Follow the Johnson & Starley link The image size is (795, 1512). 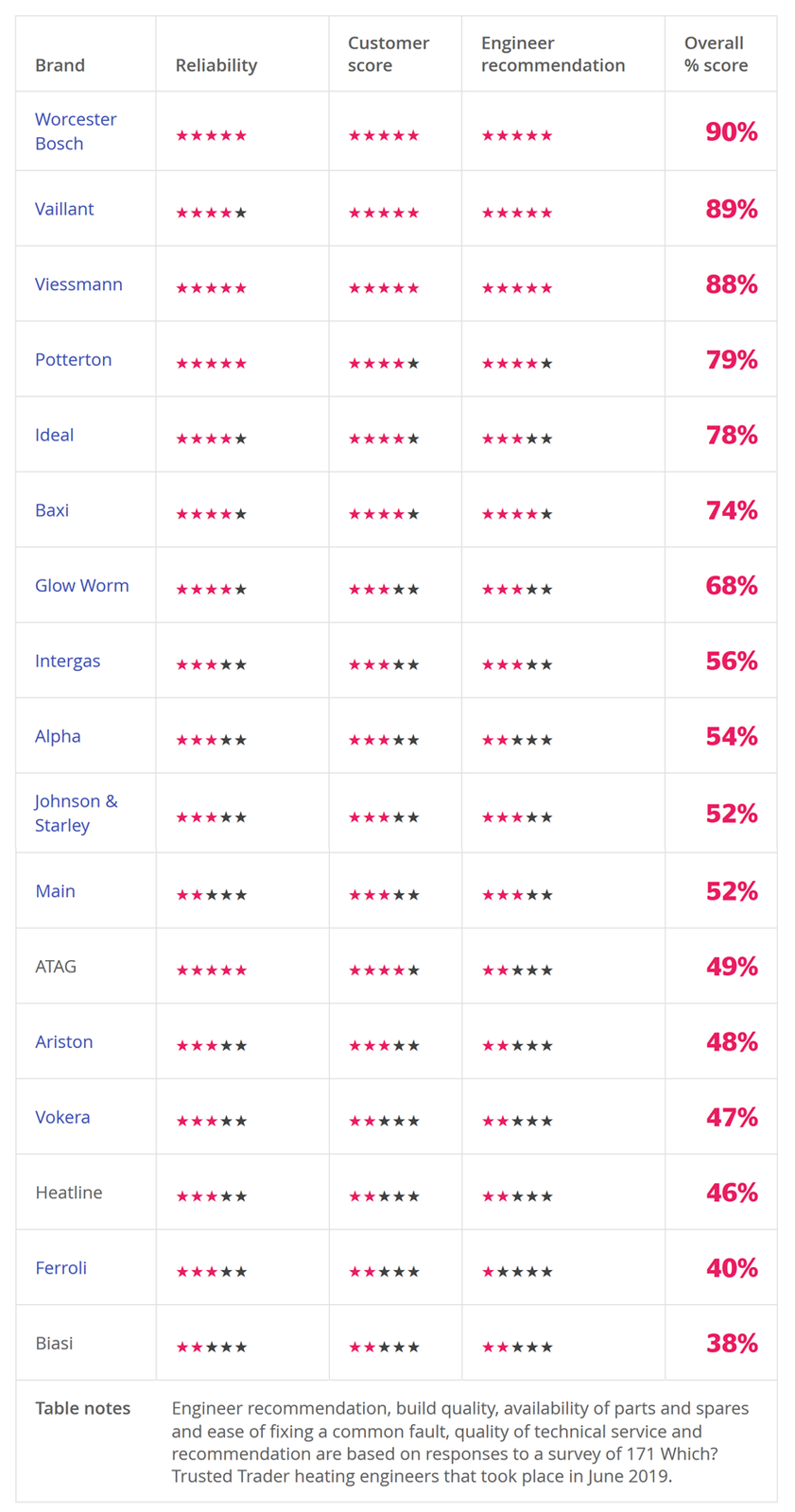pos(76,813)
